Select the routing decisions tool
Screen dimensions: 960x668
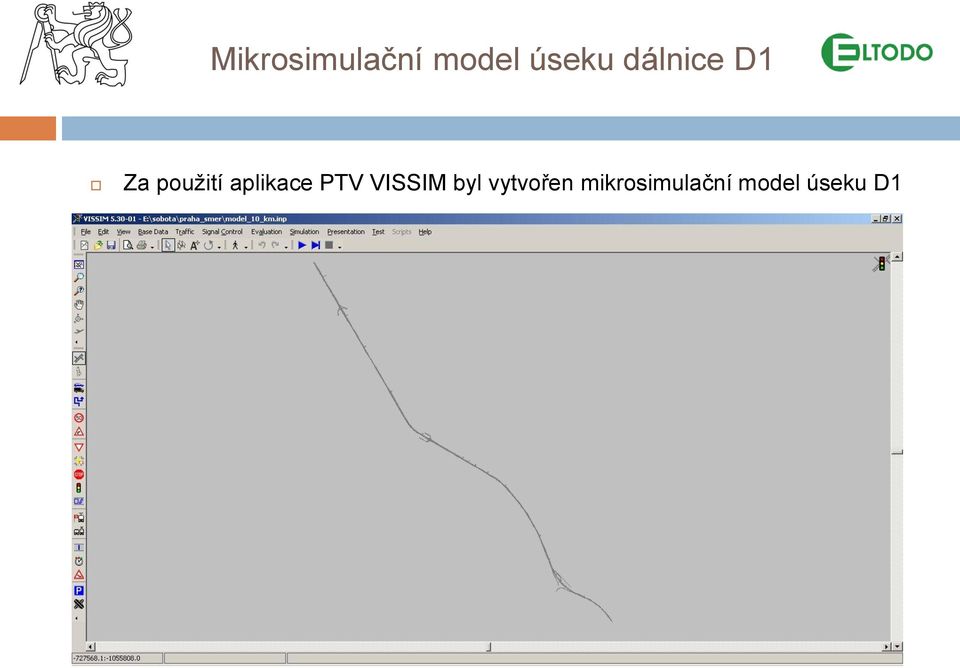tap(79, 402)
